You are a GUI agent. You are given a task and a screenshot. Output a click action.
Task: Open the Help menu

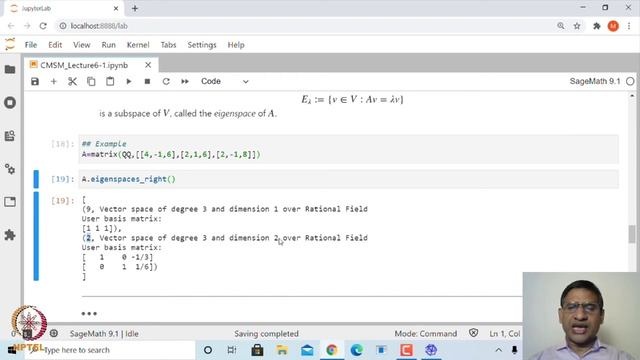pos(236,45)
